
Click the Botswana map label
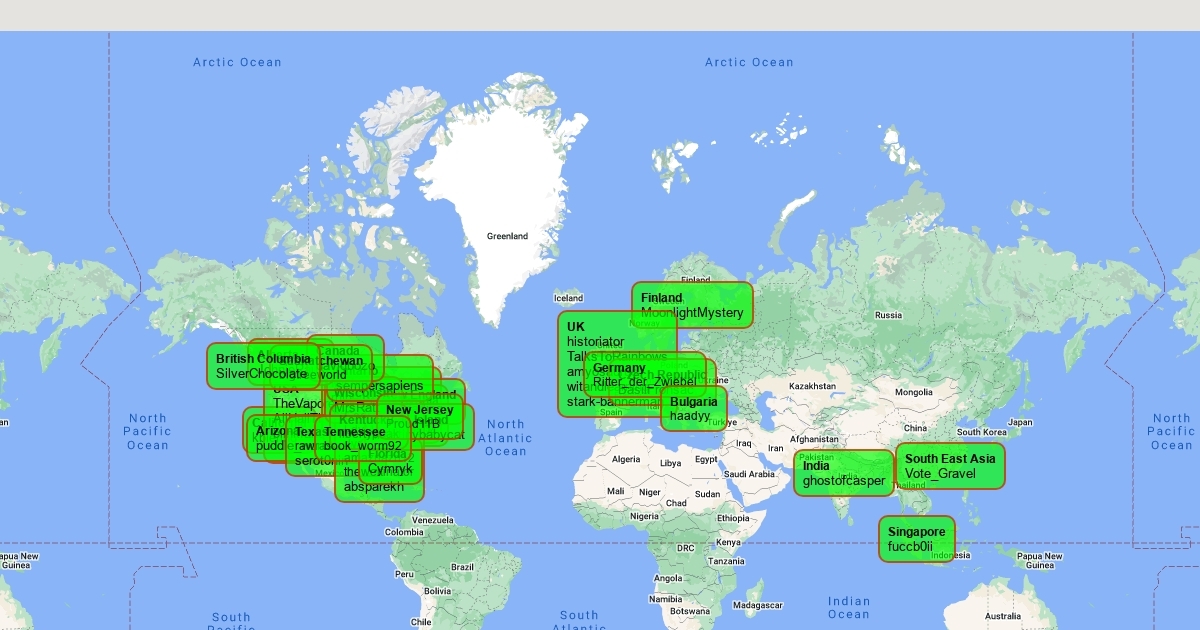(x=690, y=610)
